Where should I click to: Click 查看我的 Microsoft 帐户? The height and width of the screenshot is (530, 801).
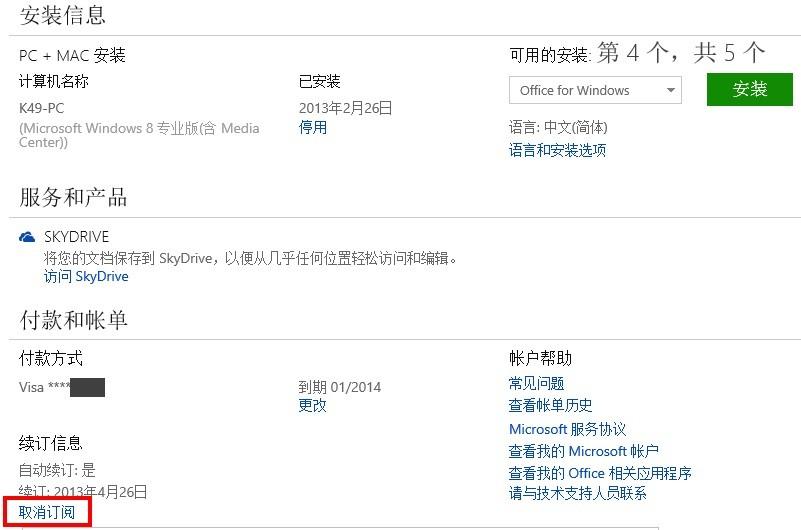pyautogui.click(x=583, y=451)
